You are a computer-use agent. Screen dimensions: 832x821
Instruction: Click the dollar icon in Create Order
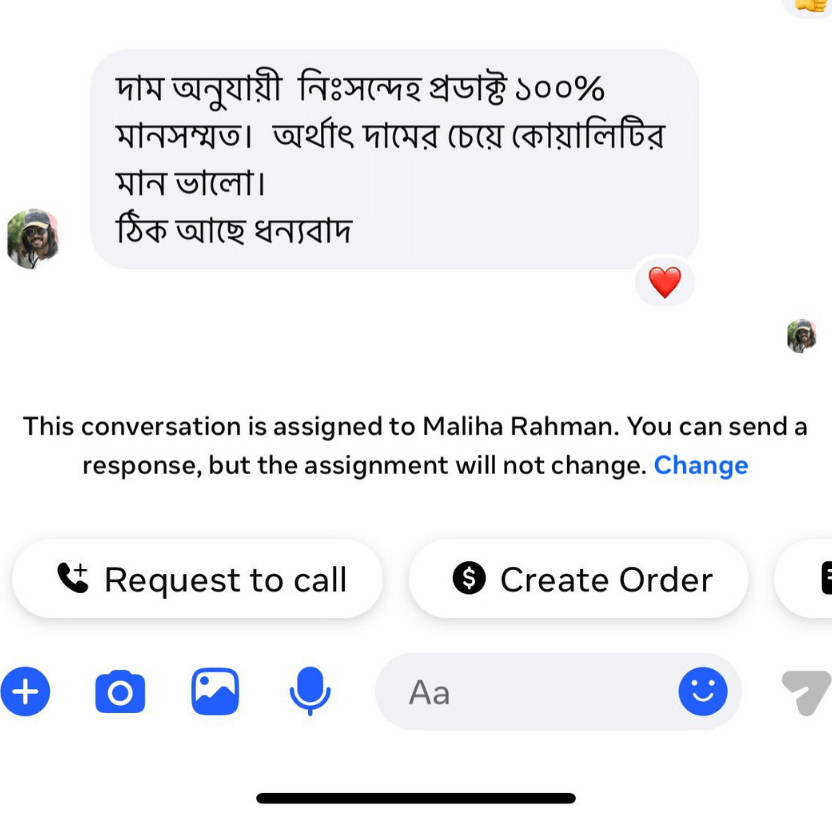[469, 577]
